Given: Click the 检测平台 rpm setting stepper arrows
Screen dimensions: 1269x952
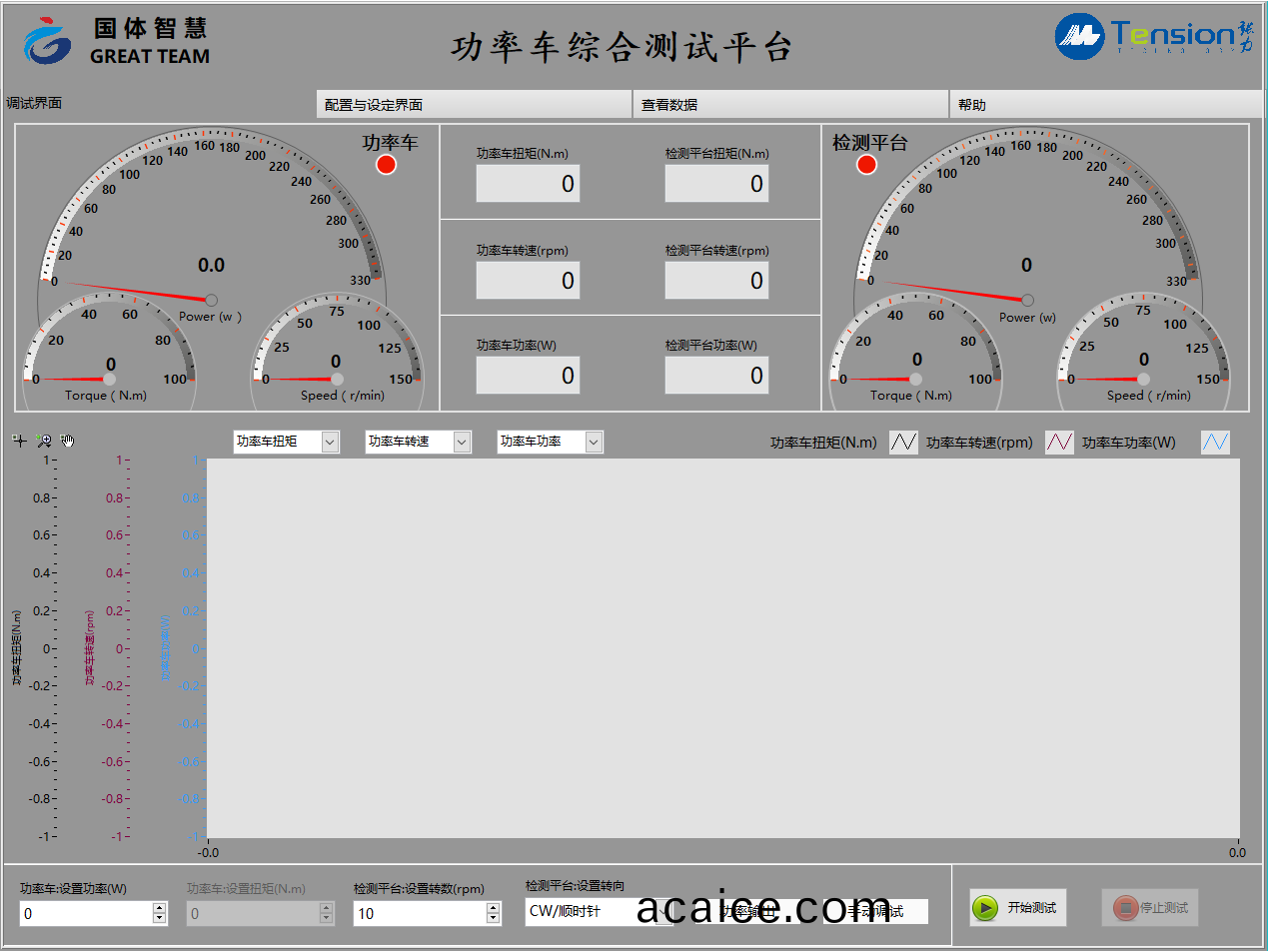Looking at the screenshot, I should click(x=493, y=913).
